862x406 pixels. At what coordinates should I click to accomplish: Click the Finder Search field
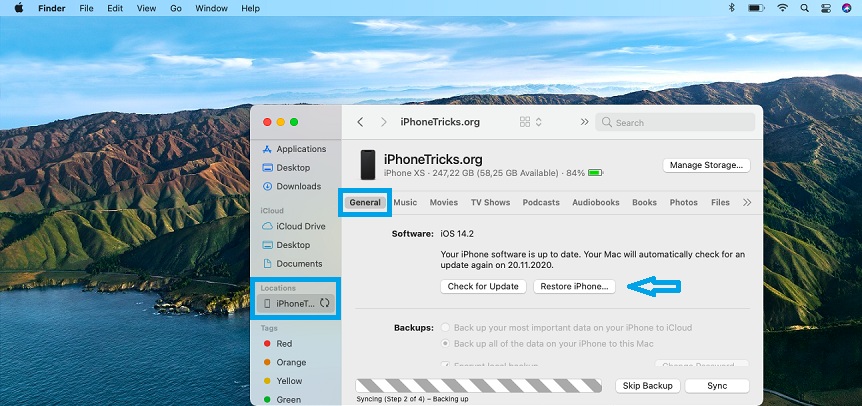pos(675,123)
